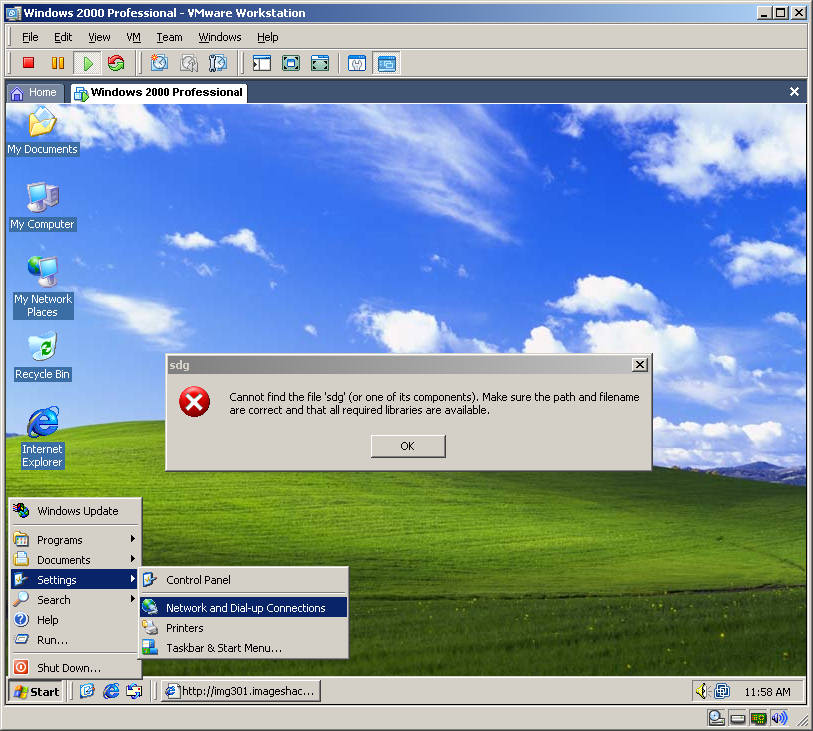Select the Windows 2000 Professional tab
The height and width of the screenshot is (731, 813).
pos(159,93)
